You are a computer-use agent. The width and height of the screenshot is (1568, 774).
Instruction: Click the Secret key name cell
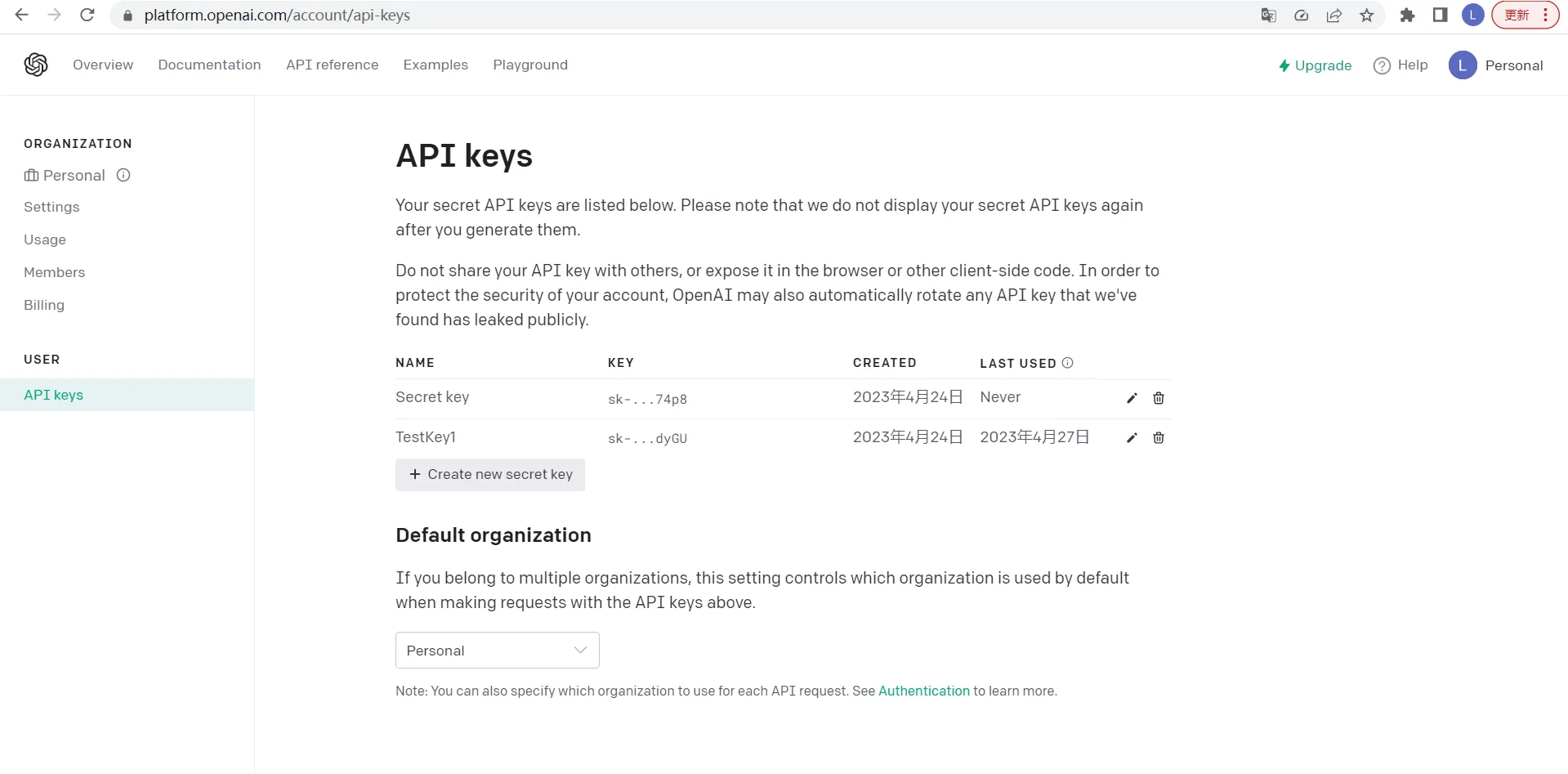pos(432,397)
